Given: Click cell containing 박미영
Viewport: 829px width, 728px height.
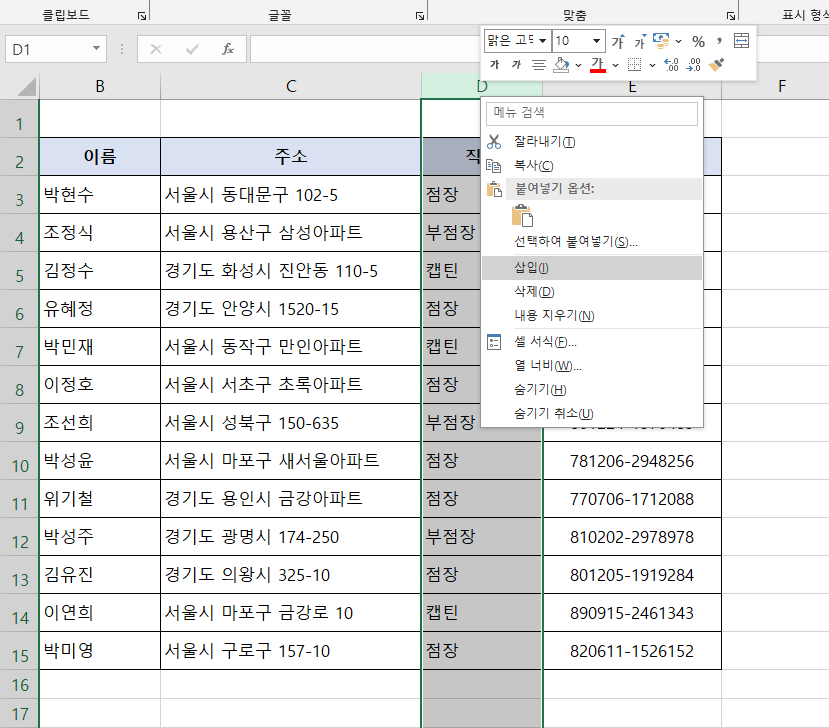Looking at the screenshot, I should coord(100,651).
